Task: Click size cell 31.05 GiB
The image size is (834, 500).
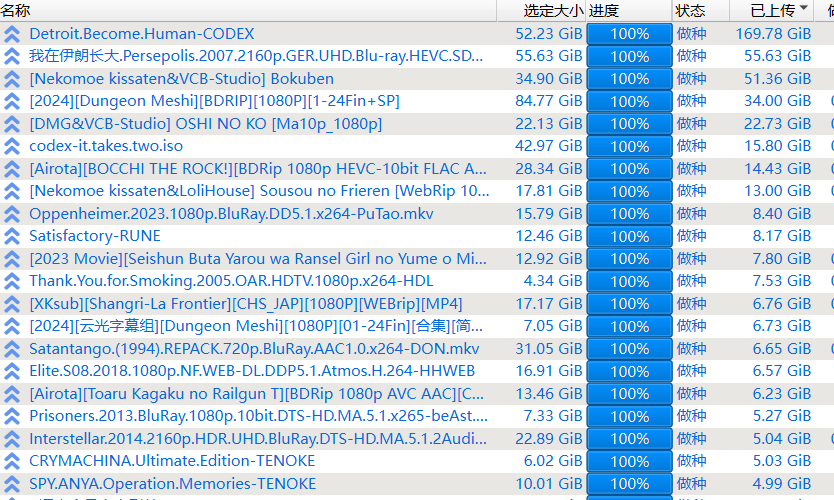Action: pos(548,348)
